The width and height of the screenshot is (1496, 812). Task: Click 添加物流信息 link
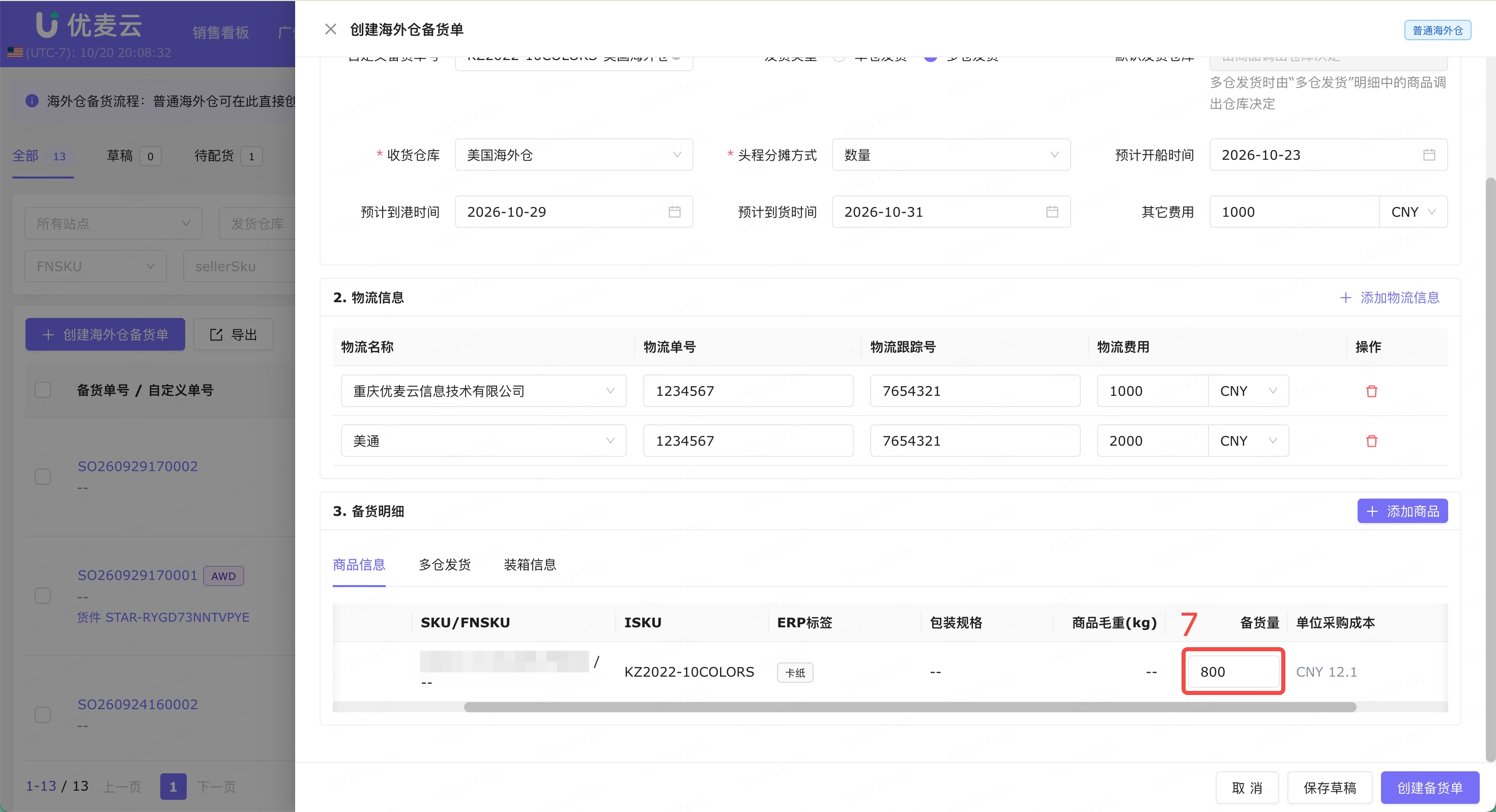pyautogui.click(x=1390, y=298)
